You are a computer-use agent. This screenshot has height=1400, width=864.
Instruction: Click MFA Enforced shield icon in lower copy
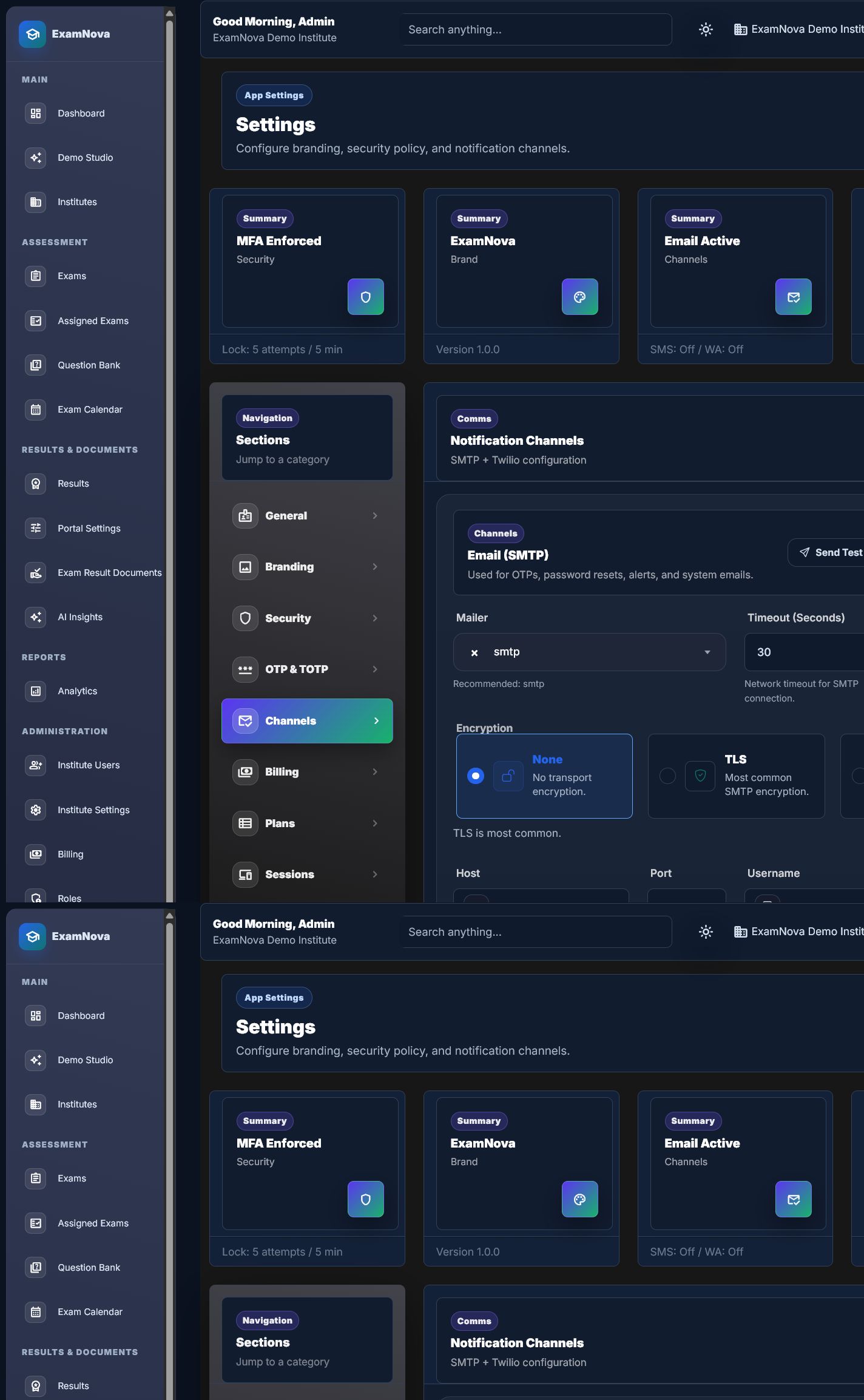coord(366,1199)
